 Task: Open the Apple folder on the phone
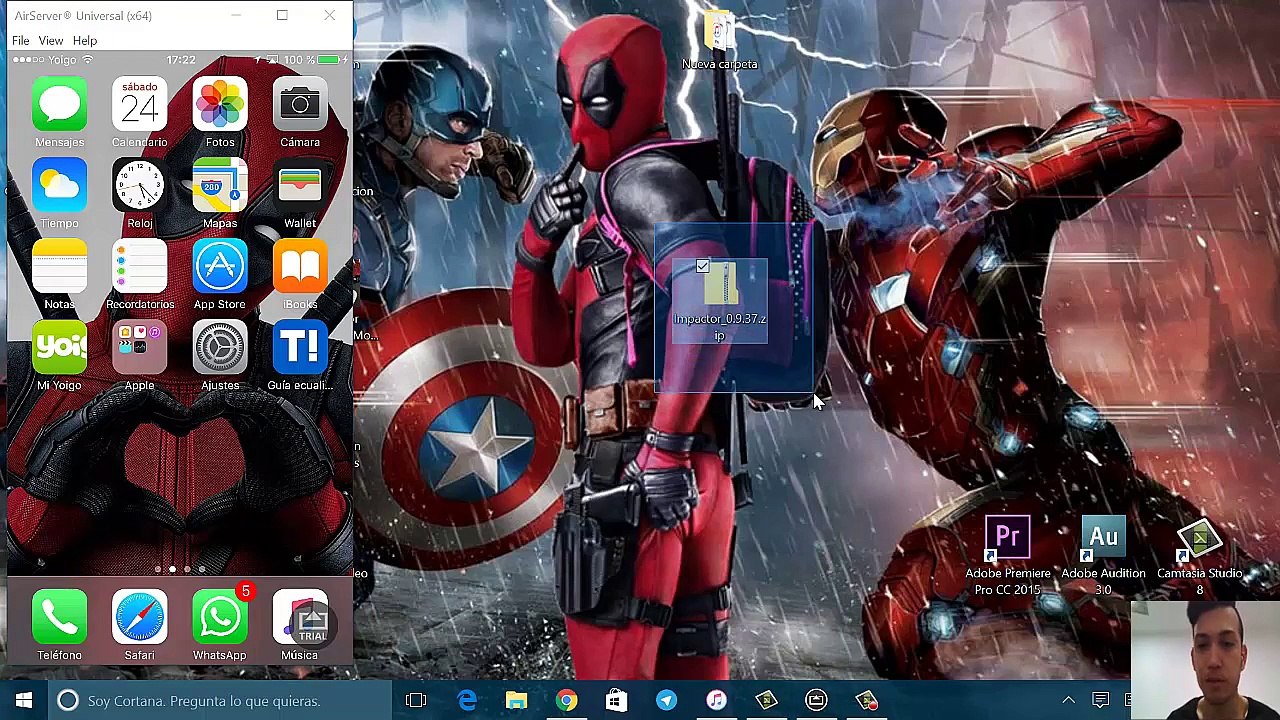click(x=140, y=347)
